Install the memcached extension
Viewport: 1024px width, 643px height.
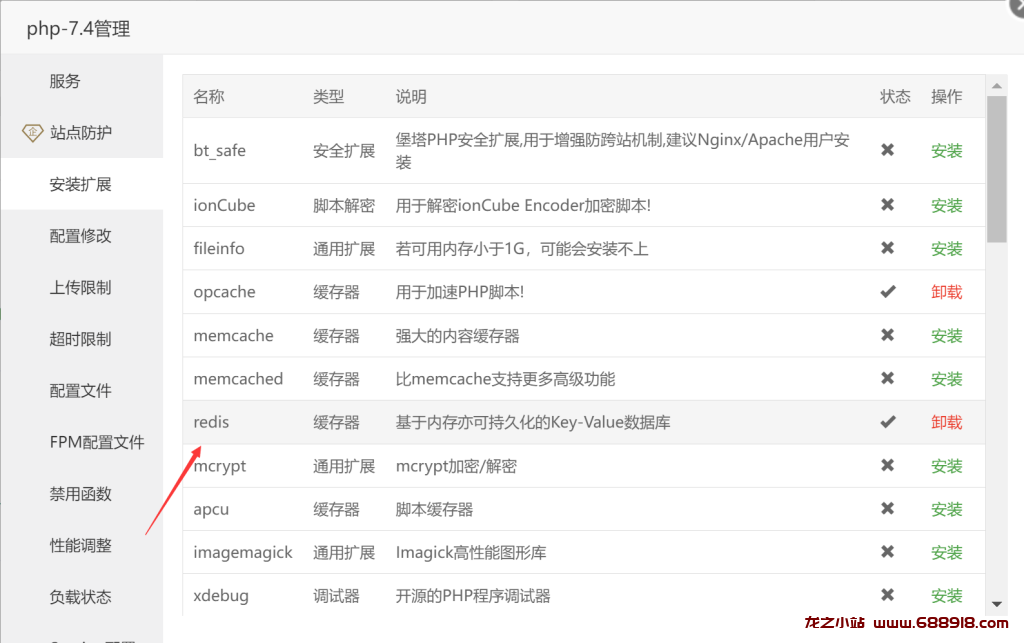coord(946,379)
